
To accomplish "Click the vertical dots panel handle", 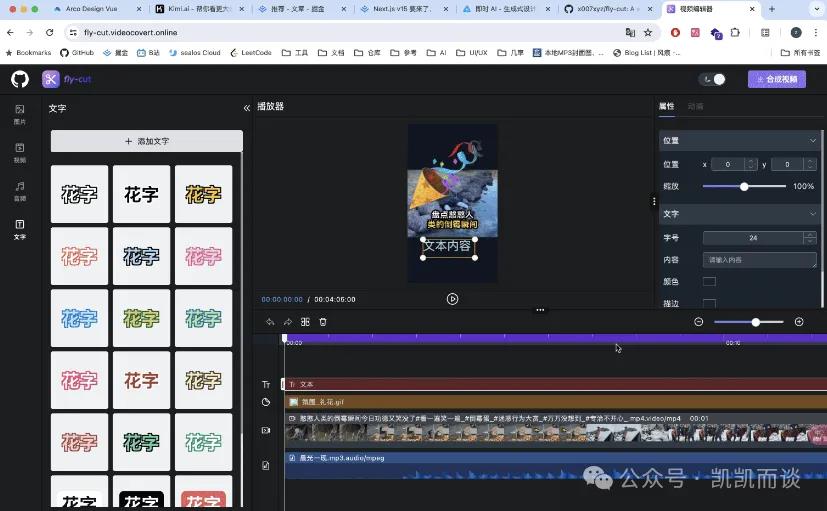I will pyautogui.click(x=654, y=201).
